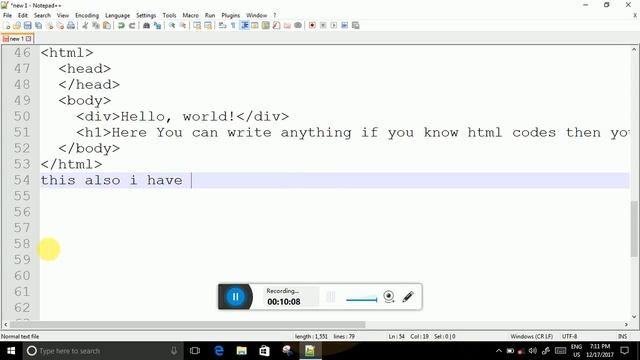Image resolution: width=640 pixels, height=360 pixels.
Task: Click Save current recorded macro icon
Action: click(356, 25)
